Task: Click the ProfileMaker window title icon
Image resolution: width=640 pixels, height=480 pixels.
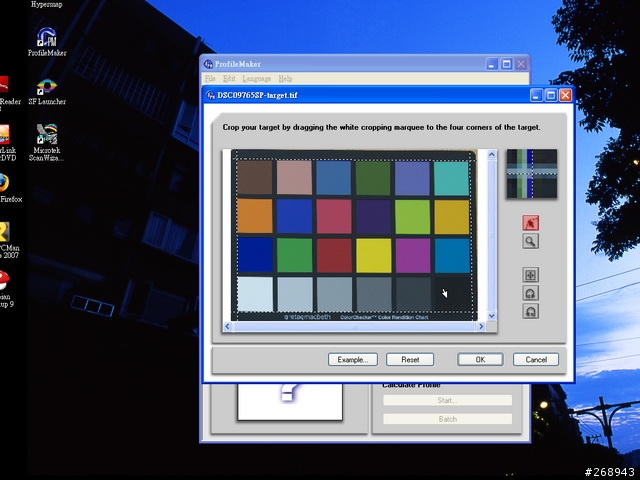Action: tap(208, 64)
